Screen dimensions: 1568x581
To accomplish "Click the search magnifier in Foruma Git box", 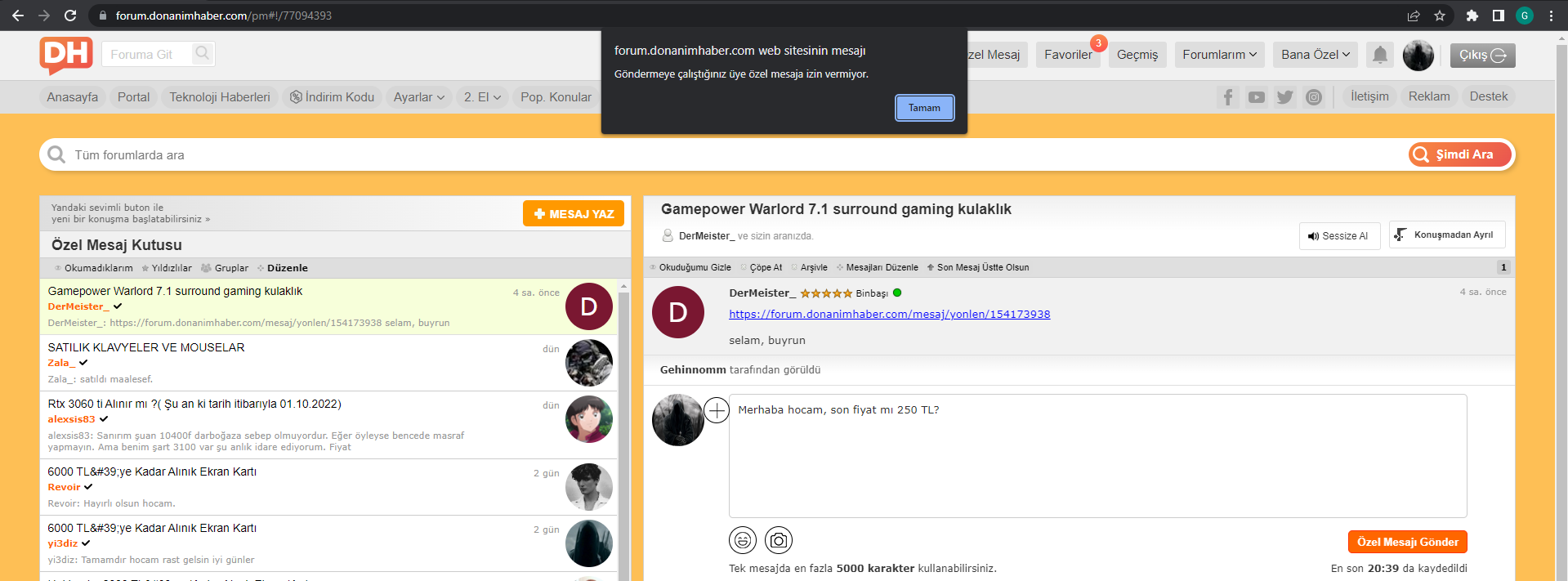I will coord(202,54).
